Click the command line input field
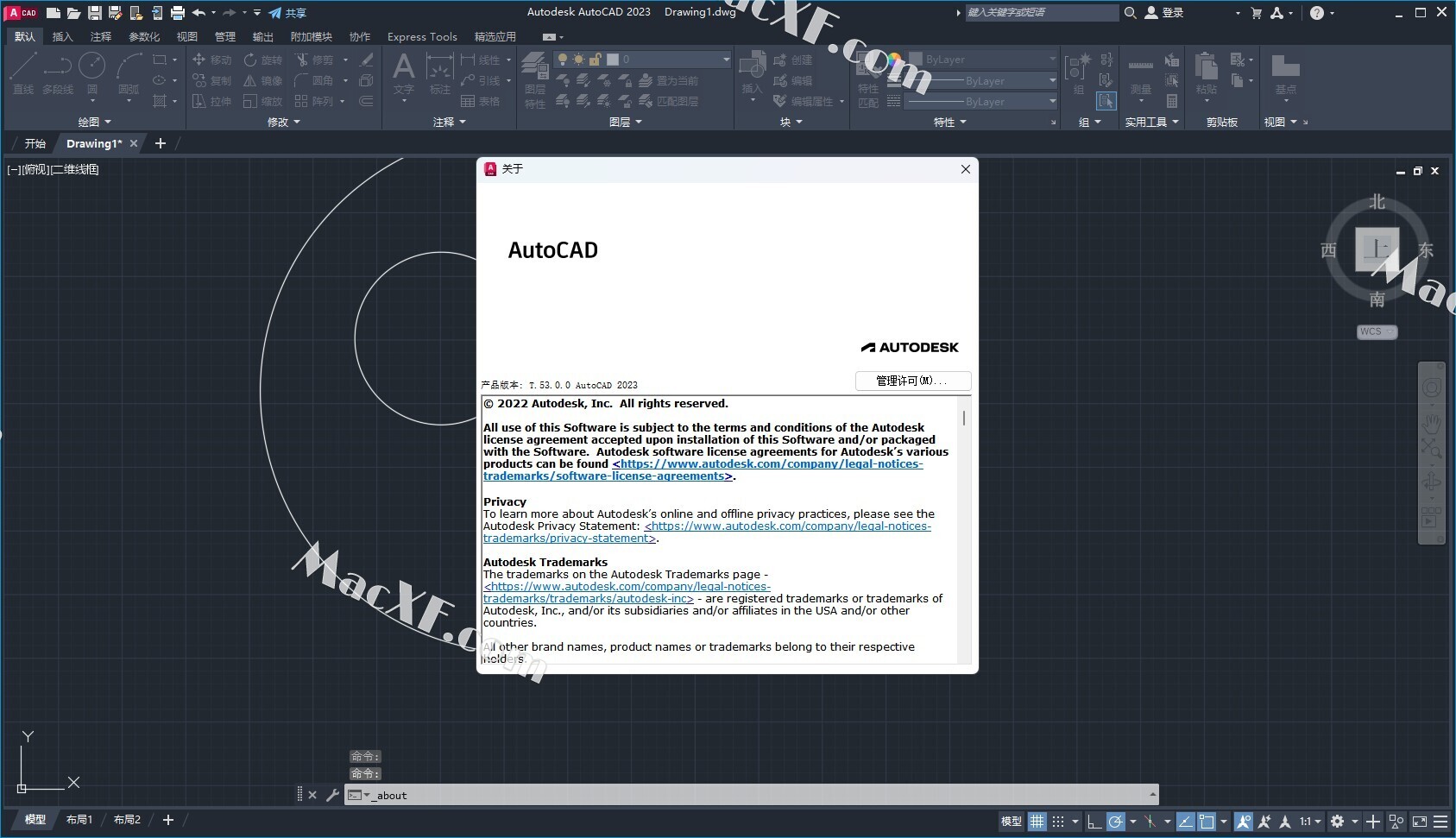Screen dimensions: 1456x838 (x=751, y=795)
